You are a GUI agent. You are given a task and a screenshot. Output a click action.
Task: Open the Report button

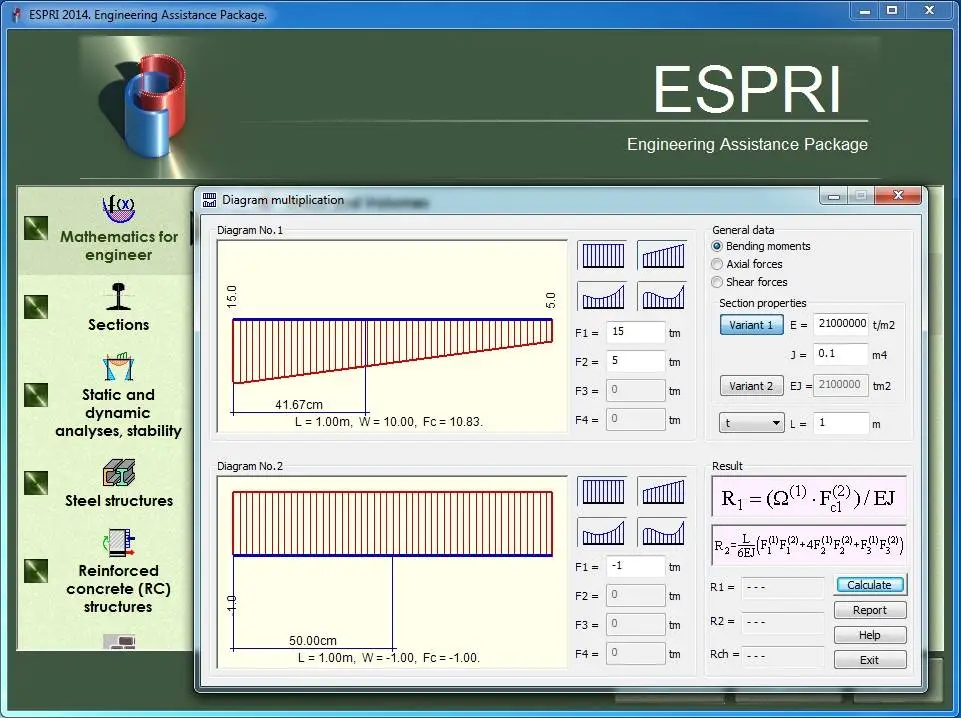coord(870,610)
